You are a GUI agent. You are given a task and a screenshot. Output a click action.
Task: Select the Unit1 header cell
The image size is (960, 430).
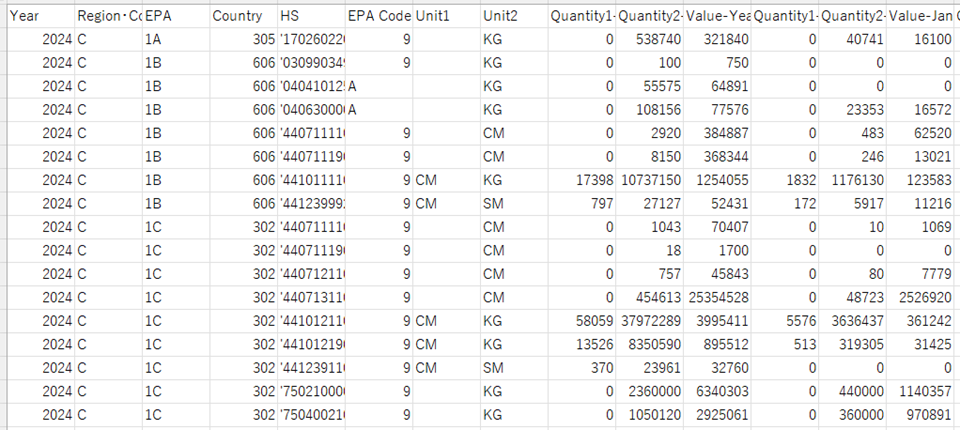pyautogui.click(x=444, y=16)
